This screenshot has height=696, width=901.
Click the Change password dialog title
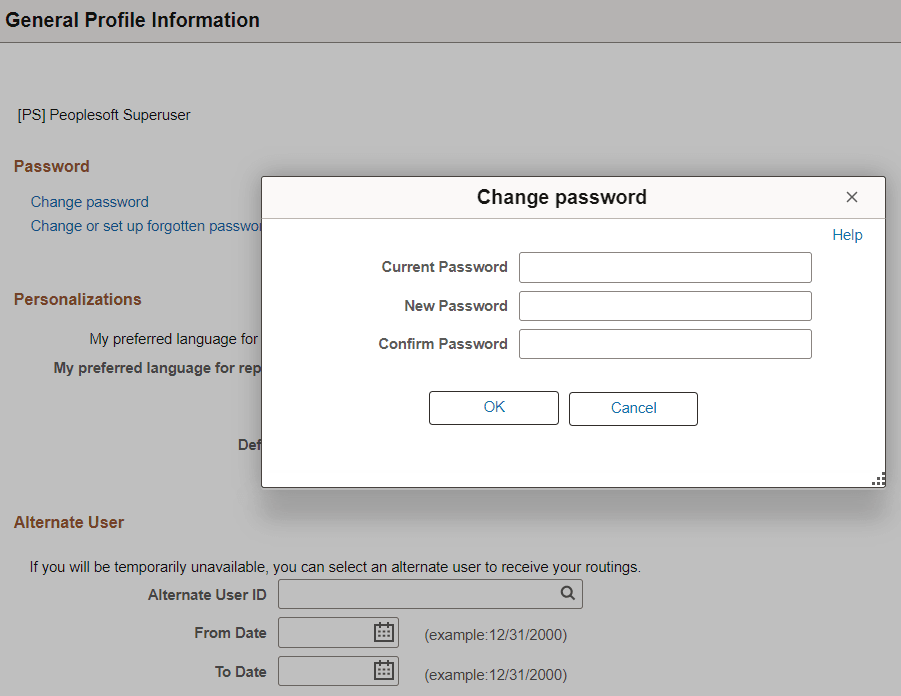(x=561, y=197)
